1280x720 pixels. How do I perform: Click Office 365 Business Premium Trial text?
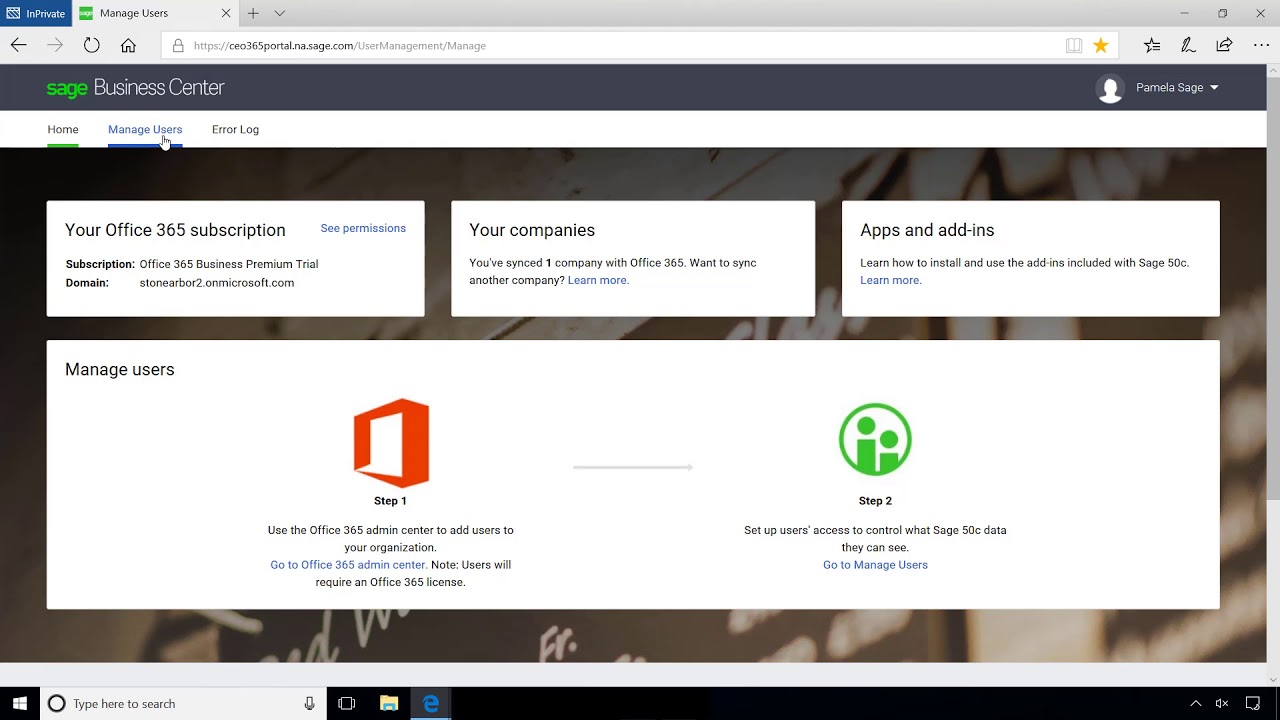[229, 264]
